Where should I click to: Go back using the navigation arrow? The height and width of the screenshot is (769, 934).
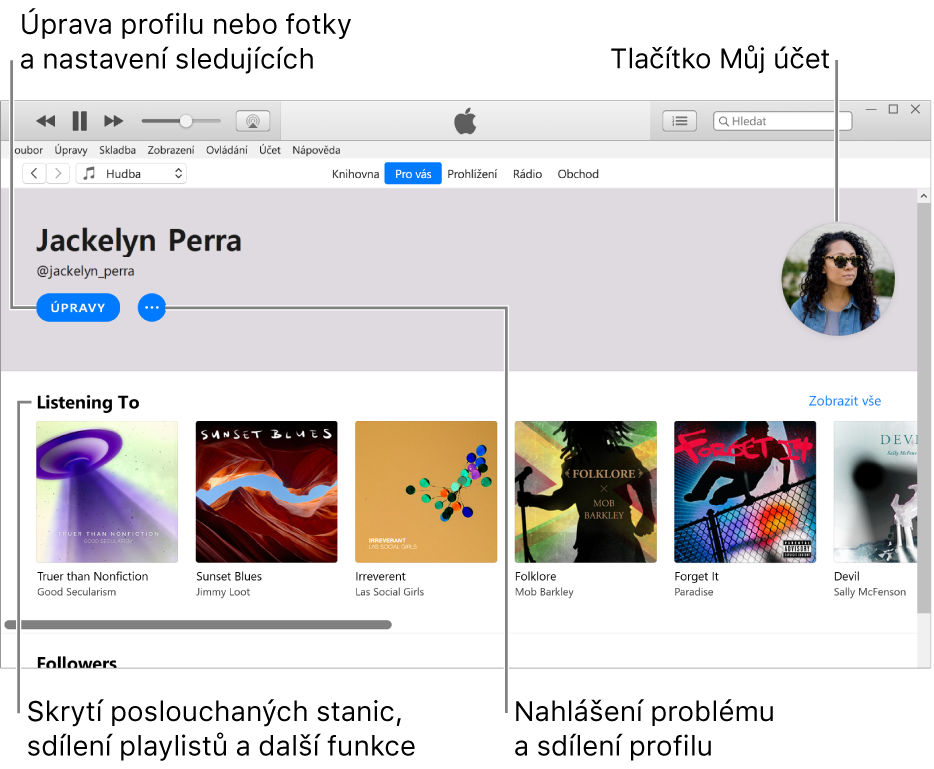(33, 172)
